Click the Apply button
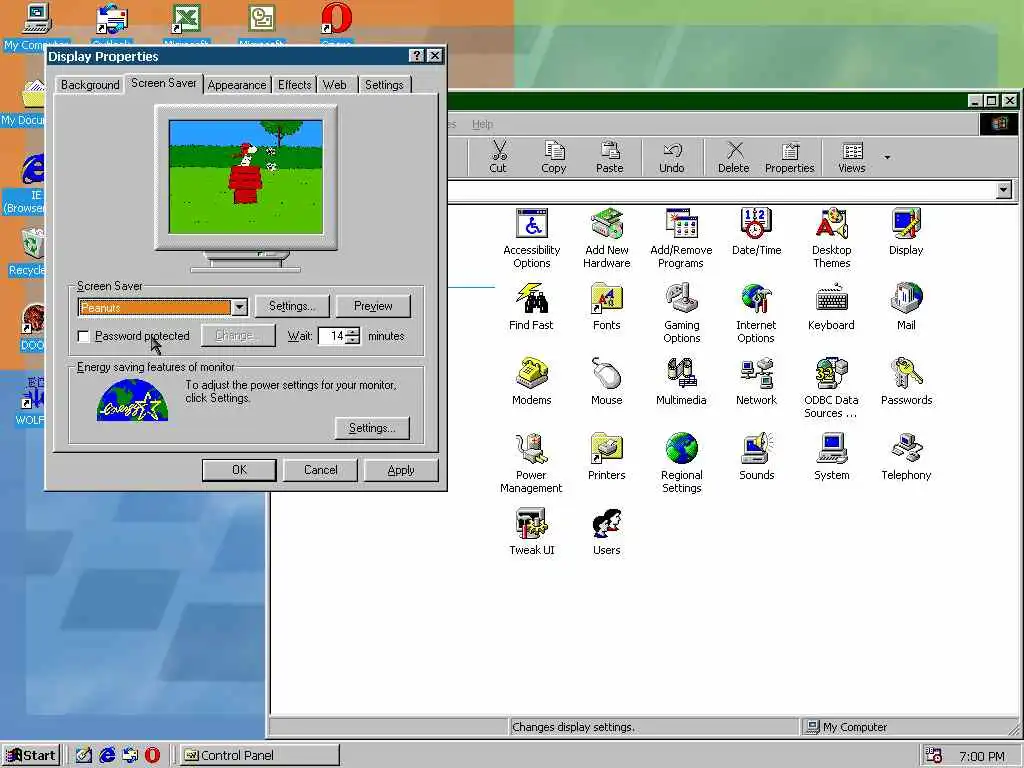Viewport: 1024px width, 768px height. click(x=401, y=470)
